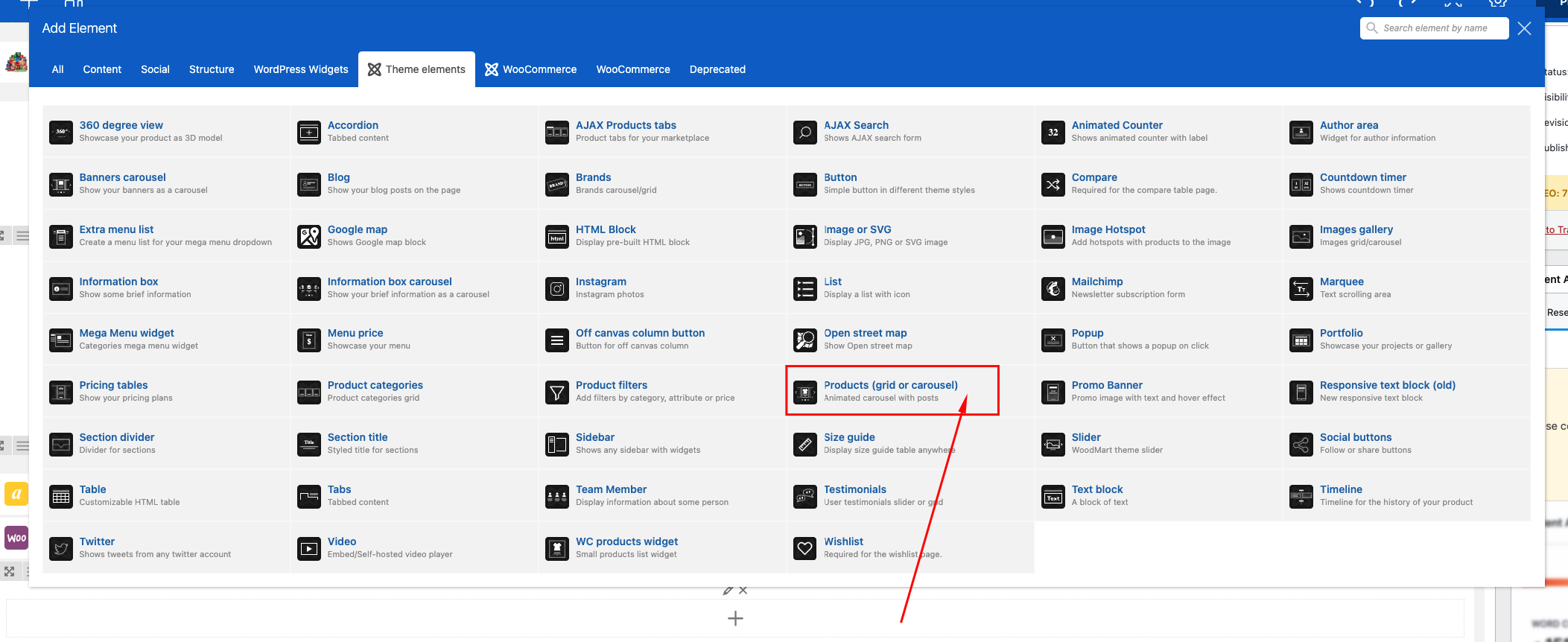Image resolution: width=1568 pixels, height=642 pixels.
Task: Add the Responsive text block (old) element
Action: click(1406, 391)
